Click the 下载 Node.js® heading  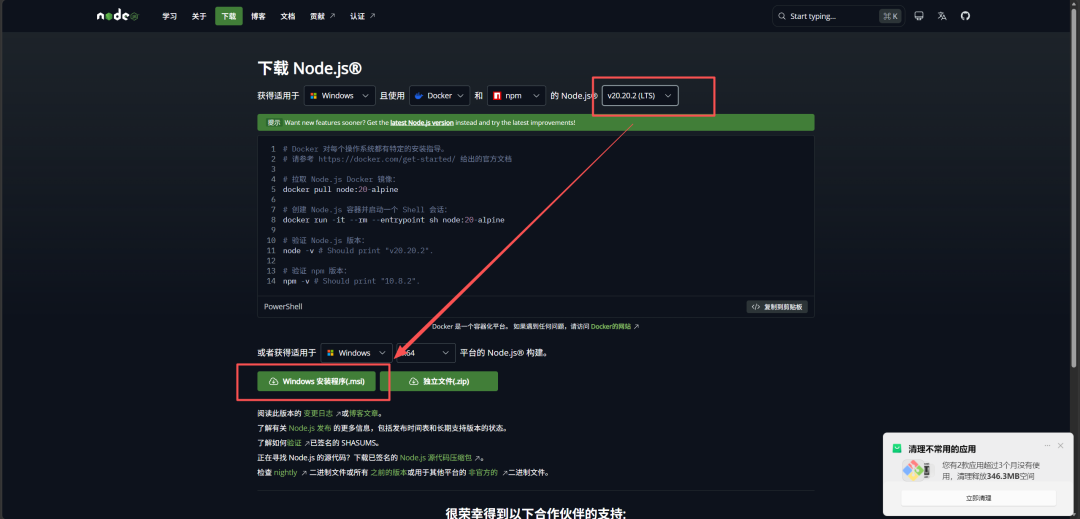click(310, 68)
